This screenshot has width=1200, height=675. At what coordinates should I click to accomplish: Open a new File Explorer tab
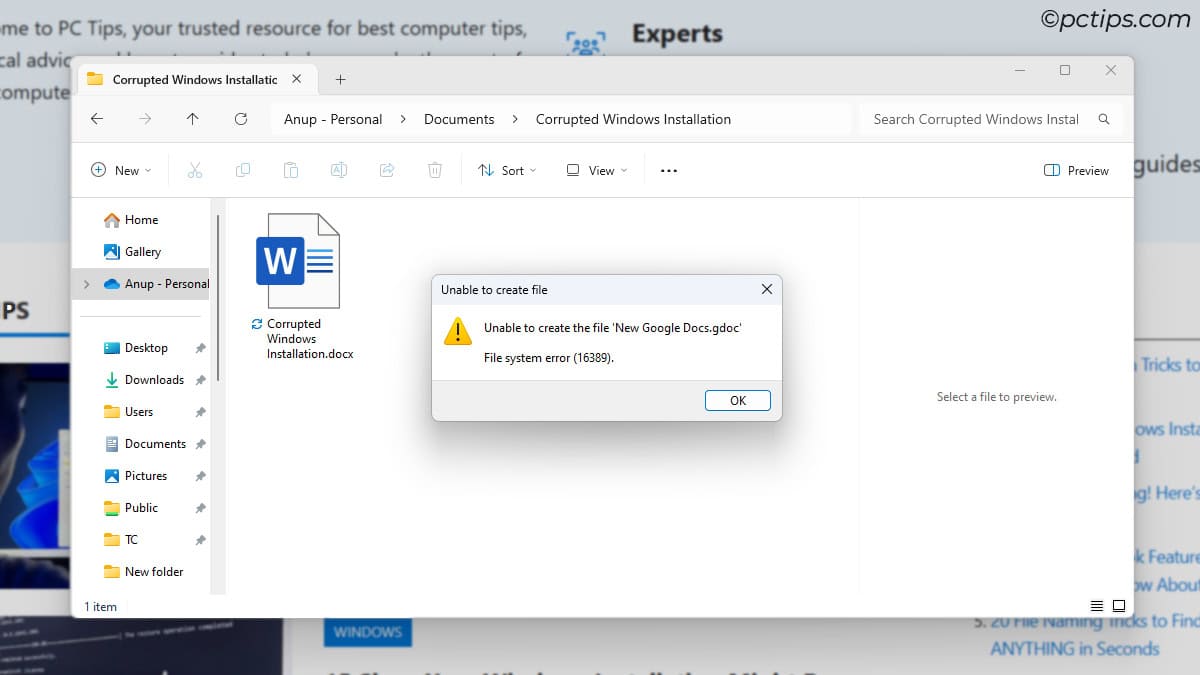click(x=342, y=79)
